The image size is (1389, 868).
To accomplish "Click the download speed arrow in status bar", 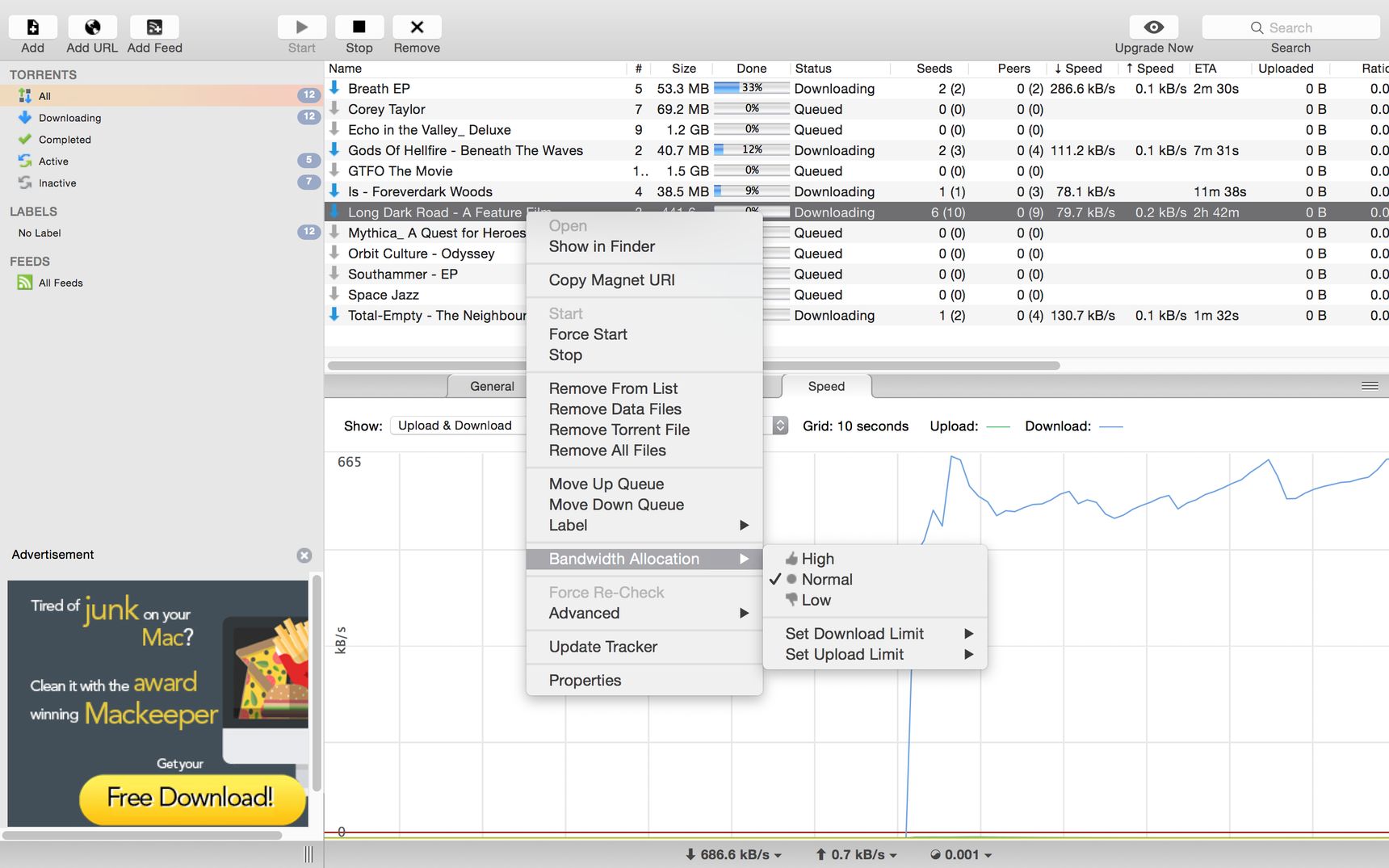I will pyautogui.click(x=690, y=854).
